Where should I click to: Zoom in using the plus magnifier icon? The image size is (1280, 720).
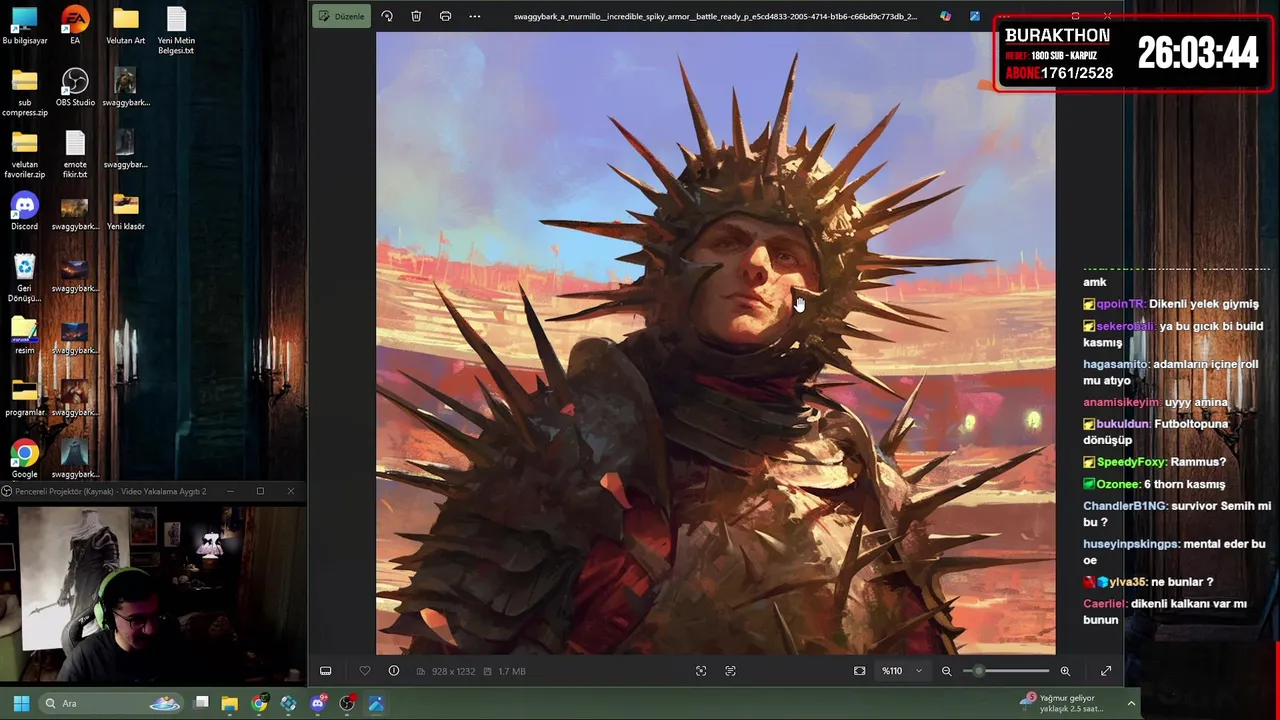coord(1065,671)
